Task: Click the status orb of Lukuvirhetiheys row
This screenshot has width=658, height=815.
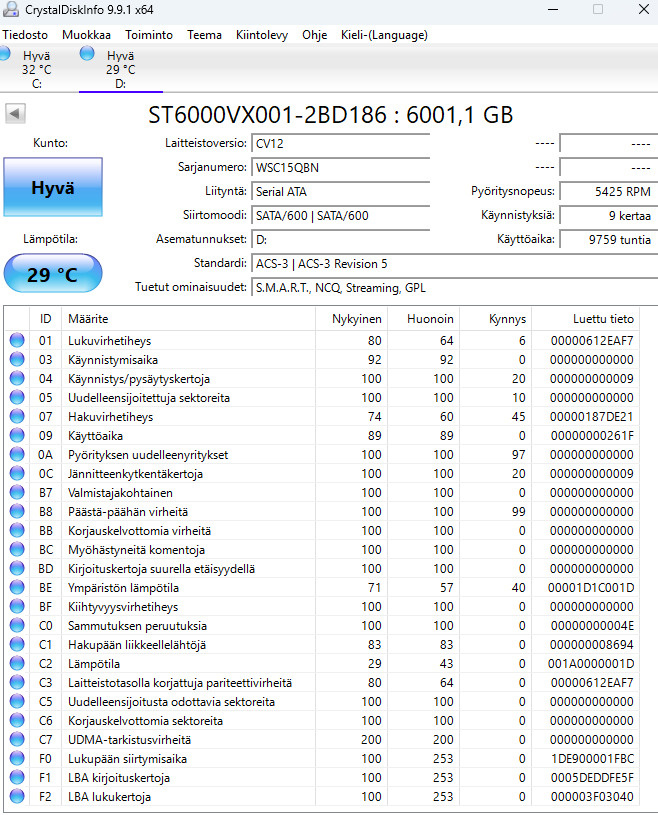Action: [17, 340]
